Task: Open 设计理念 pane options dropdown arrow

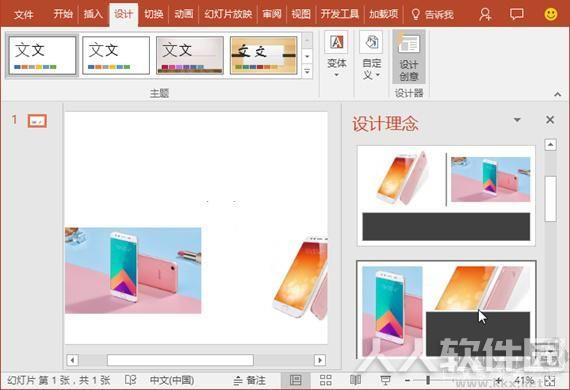Action: pos(517,120)
